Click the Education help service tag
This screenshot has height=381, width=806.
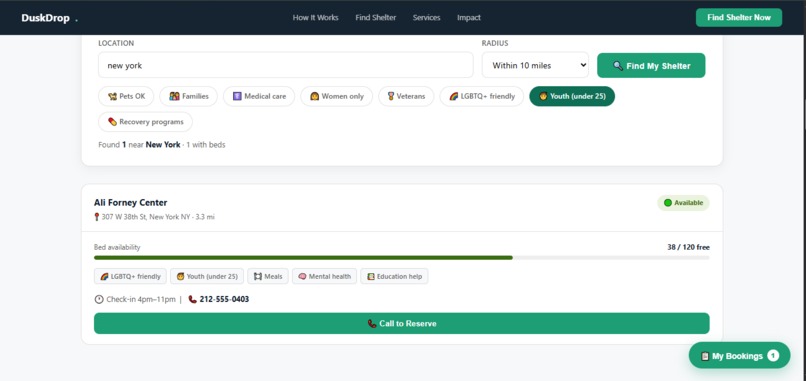pyautogui.click(x=394, y=276)
